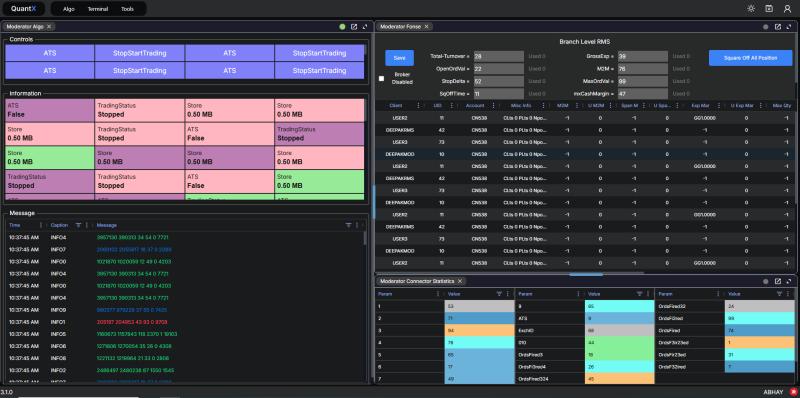This screenshot has width=800, height=398.
Task: Open the Client column menu
Action: 418,106
